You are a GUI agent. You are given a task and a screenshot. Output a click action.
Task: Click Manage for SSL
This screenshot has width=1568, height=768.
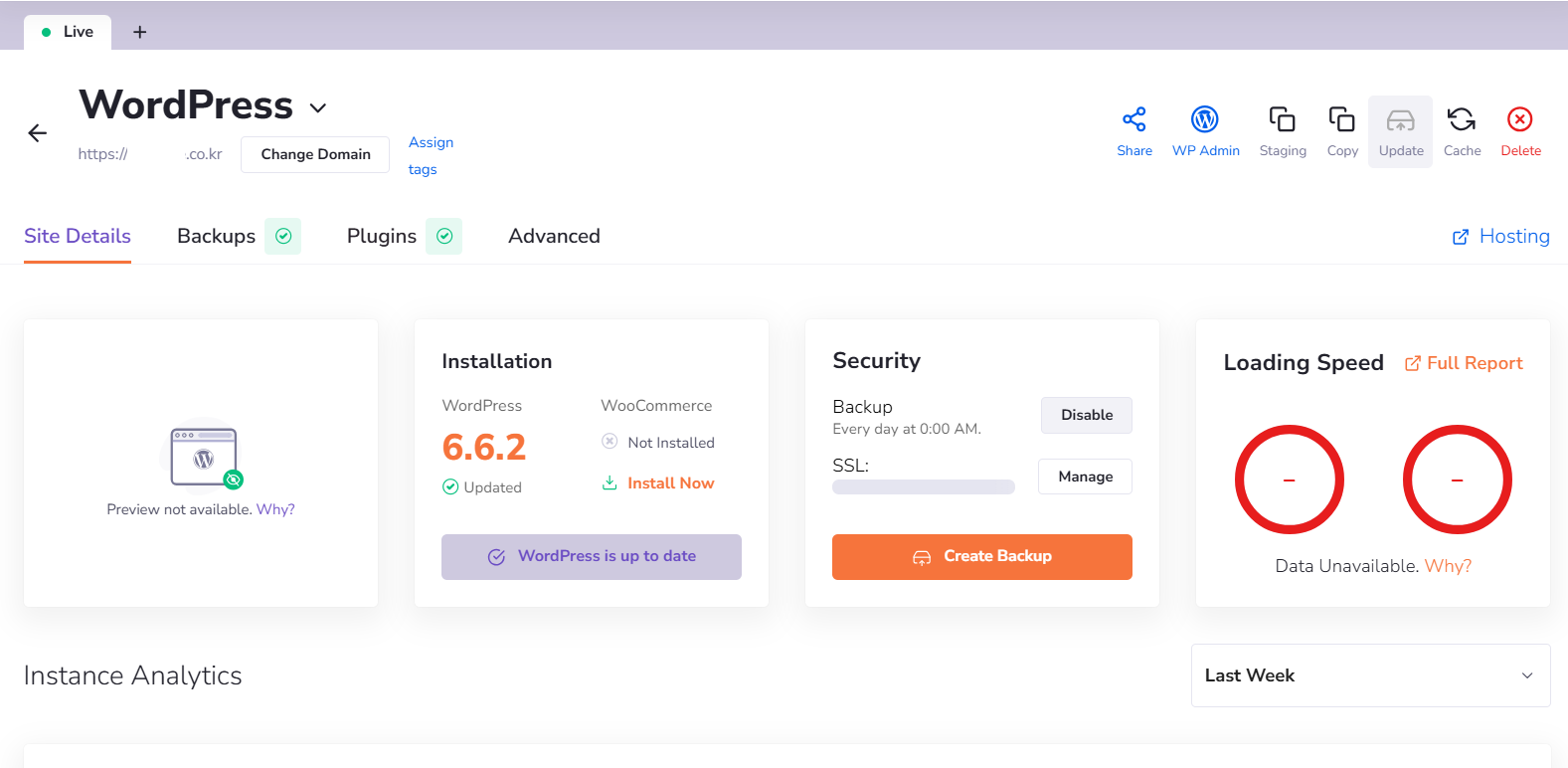[x=1085, y=477]
